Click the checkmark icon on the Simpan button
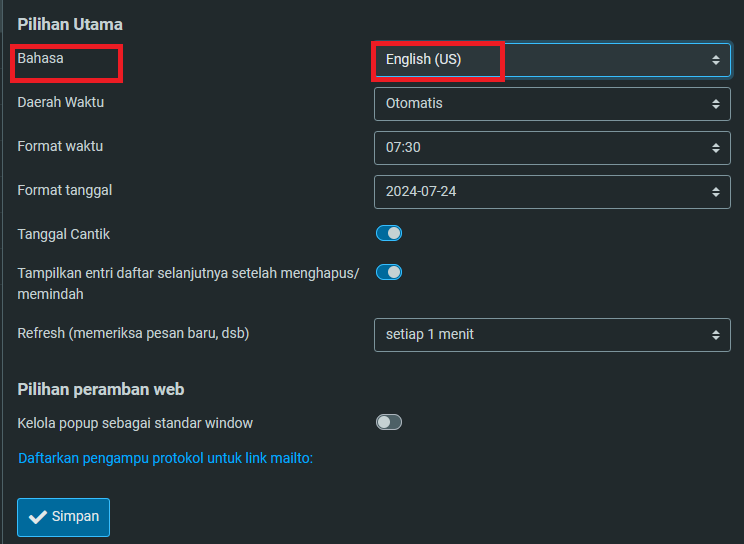This screenshot has width=744, height=544. (x=38, y=517)
